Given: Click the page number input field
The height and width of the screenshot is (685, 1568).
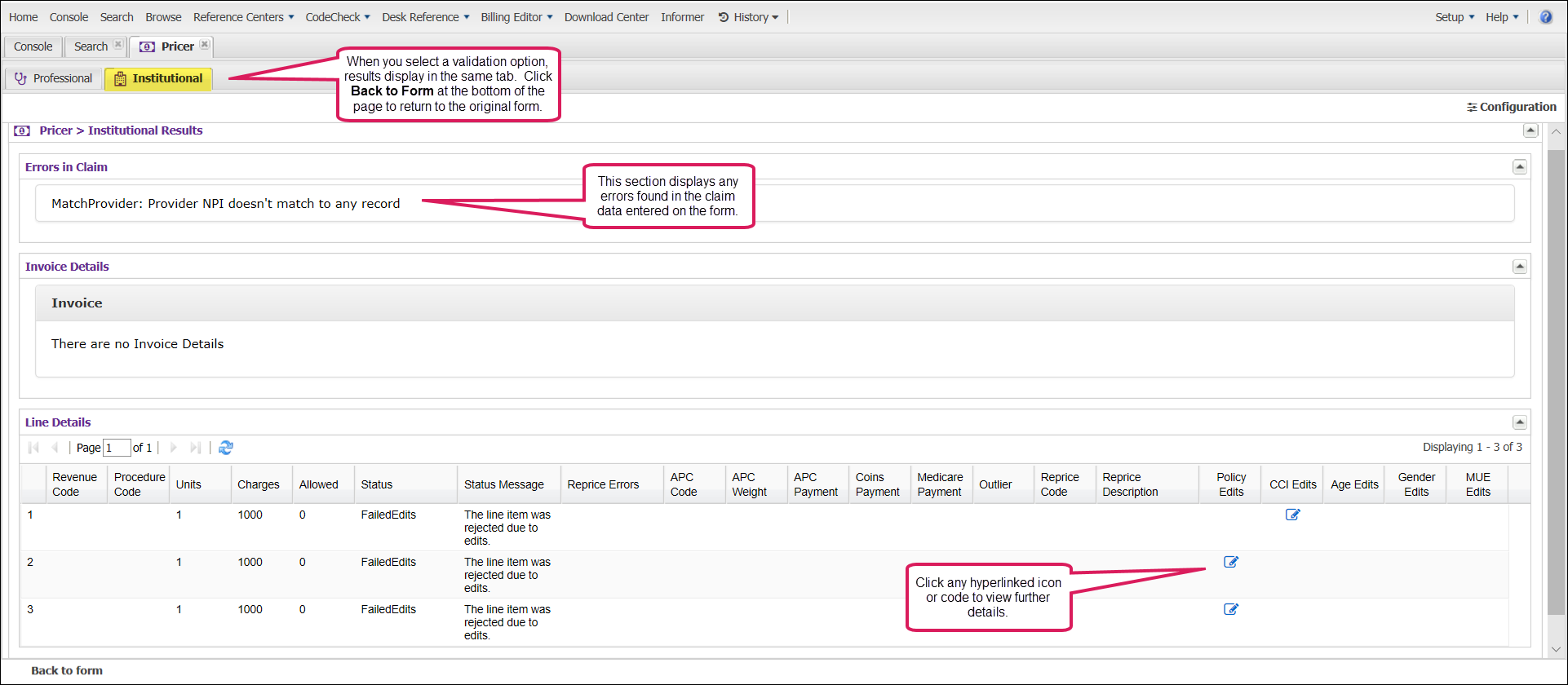Looking at the screenshot, I should coord(117,448).
